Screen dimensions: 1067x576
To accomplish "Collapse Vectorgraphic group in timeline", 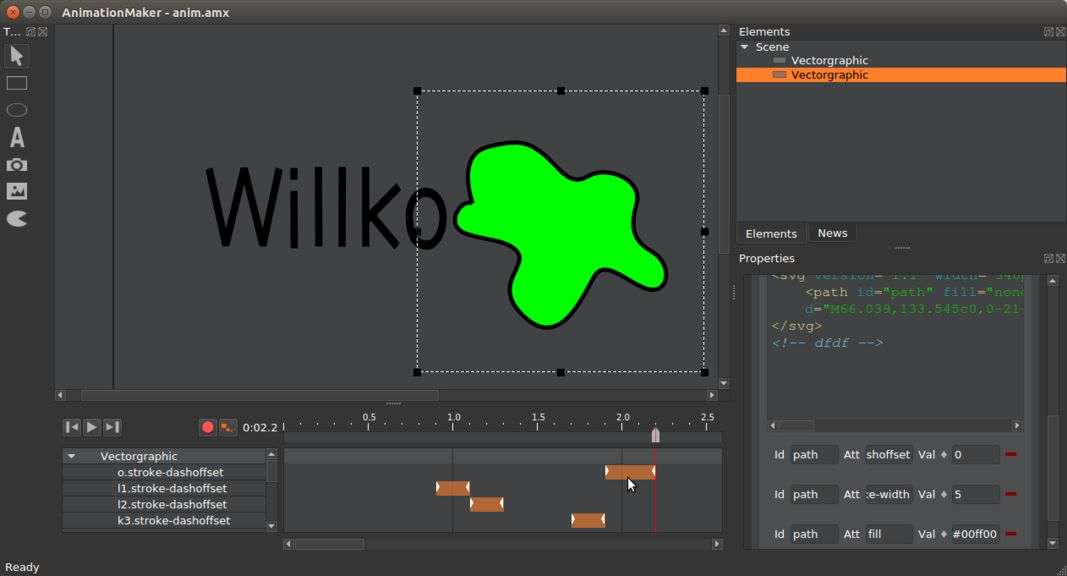I will [71, 456].
